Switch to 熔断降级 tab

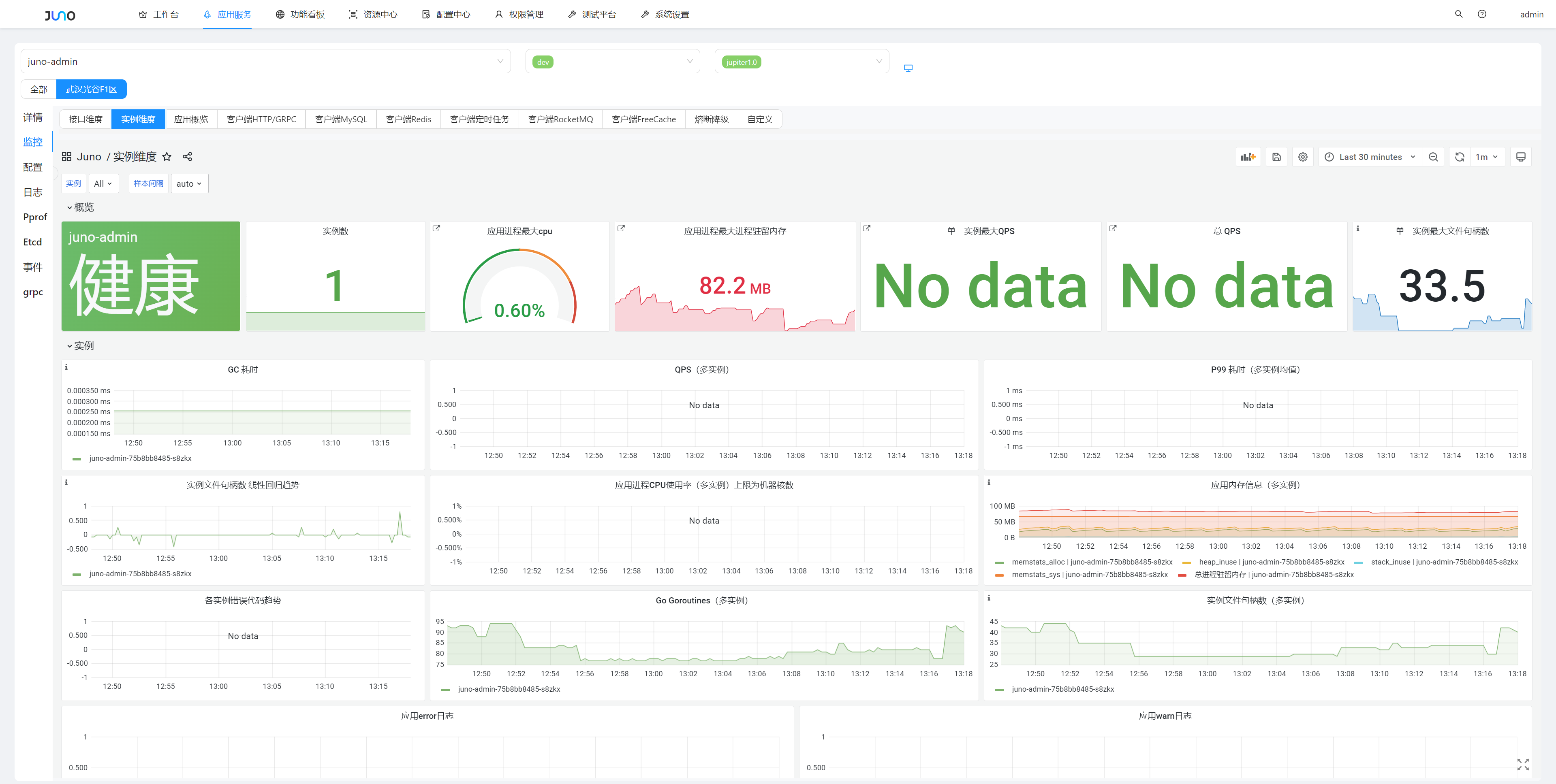click(711, 119)
